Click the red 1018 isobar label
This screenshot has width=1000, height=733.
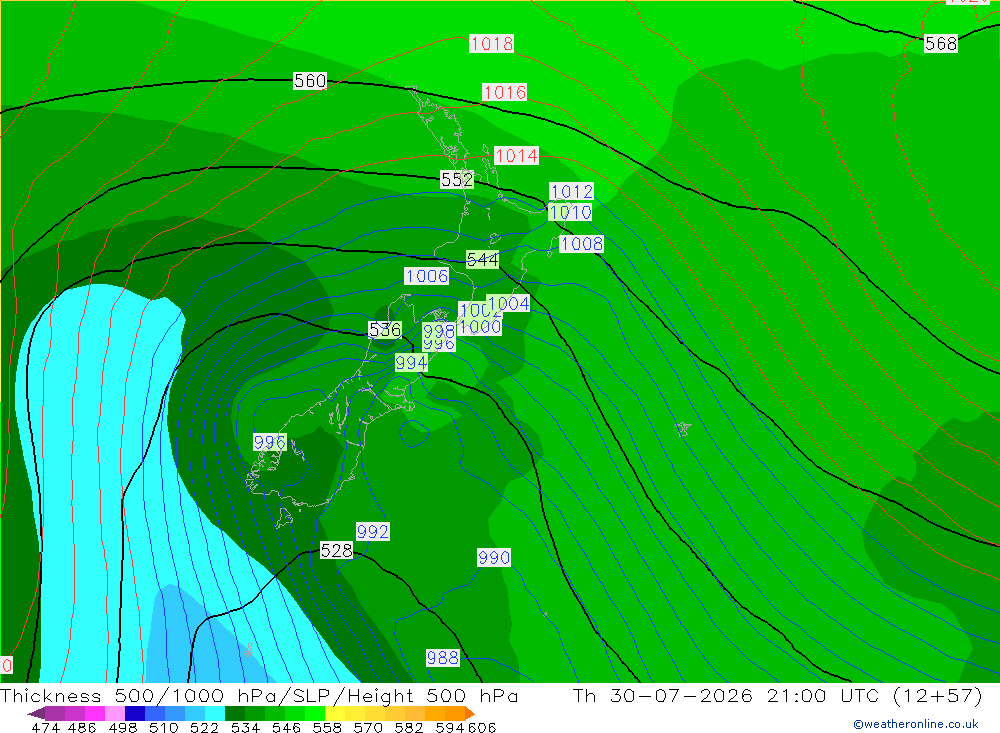pyautogui.click(x=491, y=43)
